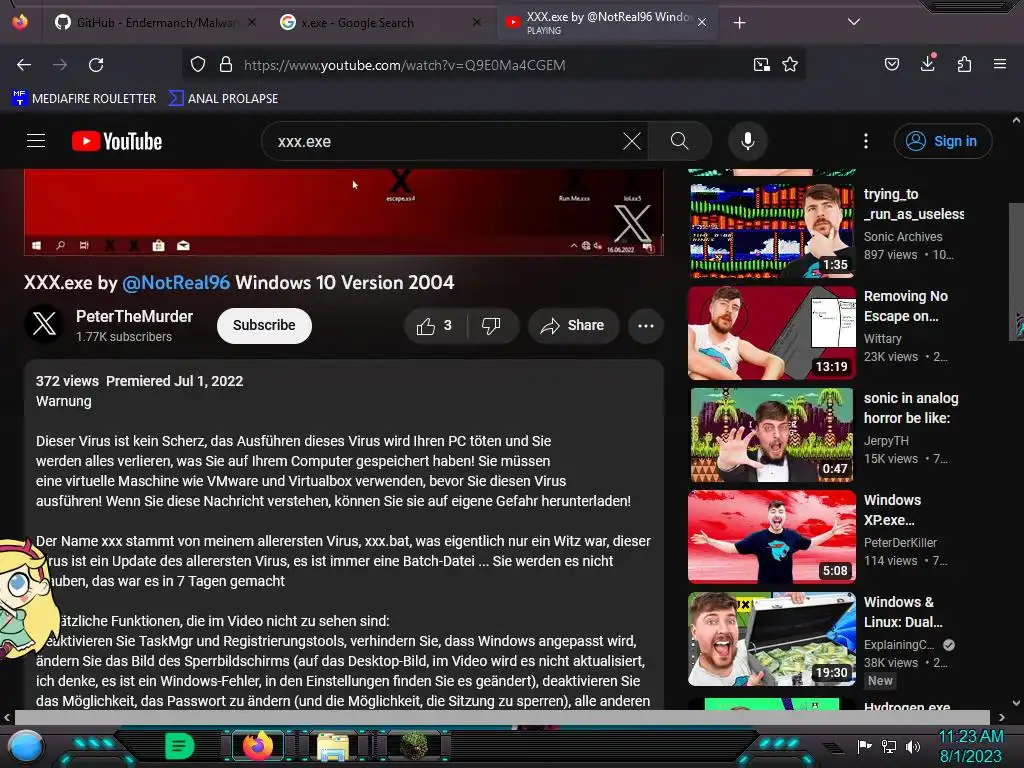
Task: Click PeterDerKiller channel name
Action: (900, 542)
